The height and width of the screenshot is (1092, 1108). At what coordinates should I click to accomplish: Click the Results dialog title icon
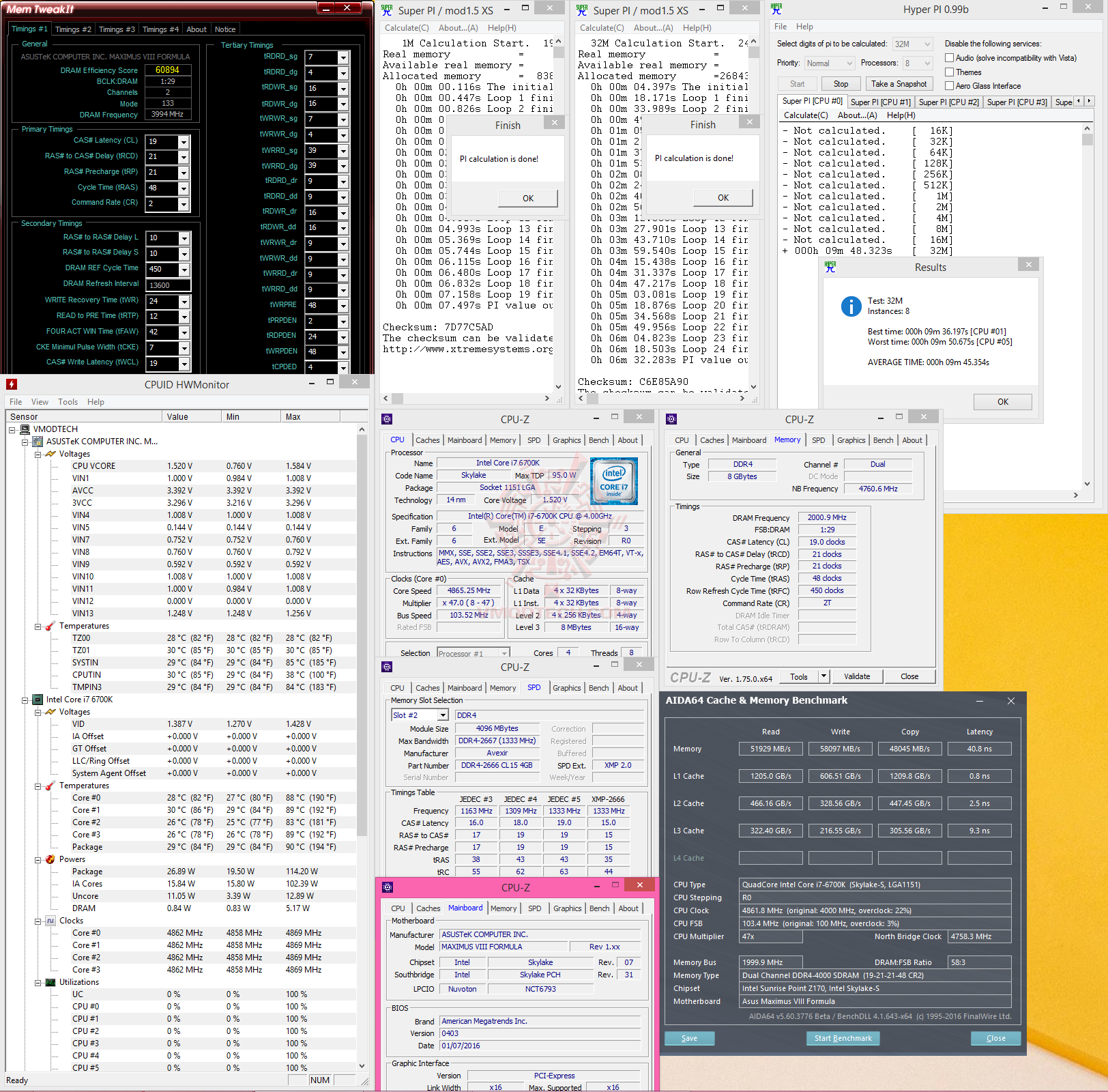click(830, 267)
